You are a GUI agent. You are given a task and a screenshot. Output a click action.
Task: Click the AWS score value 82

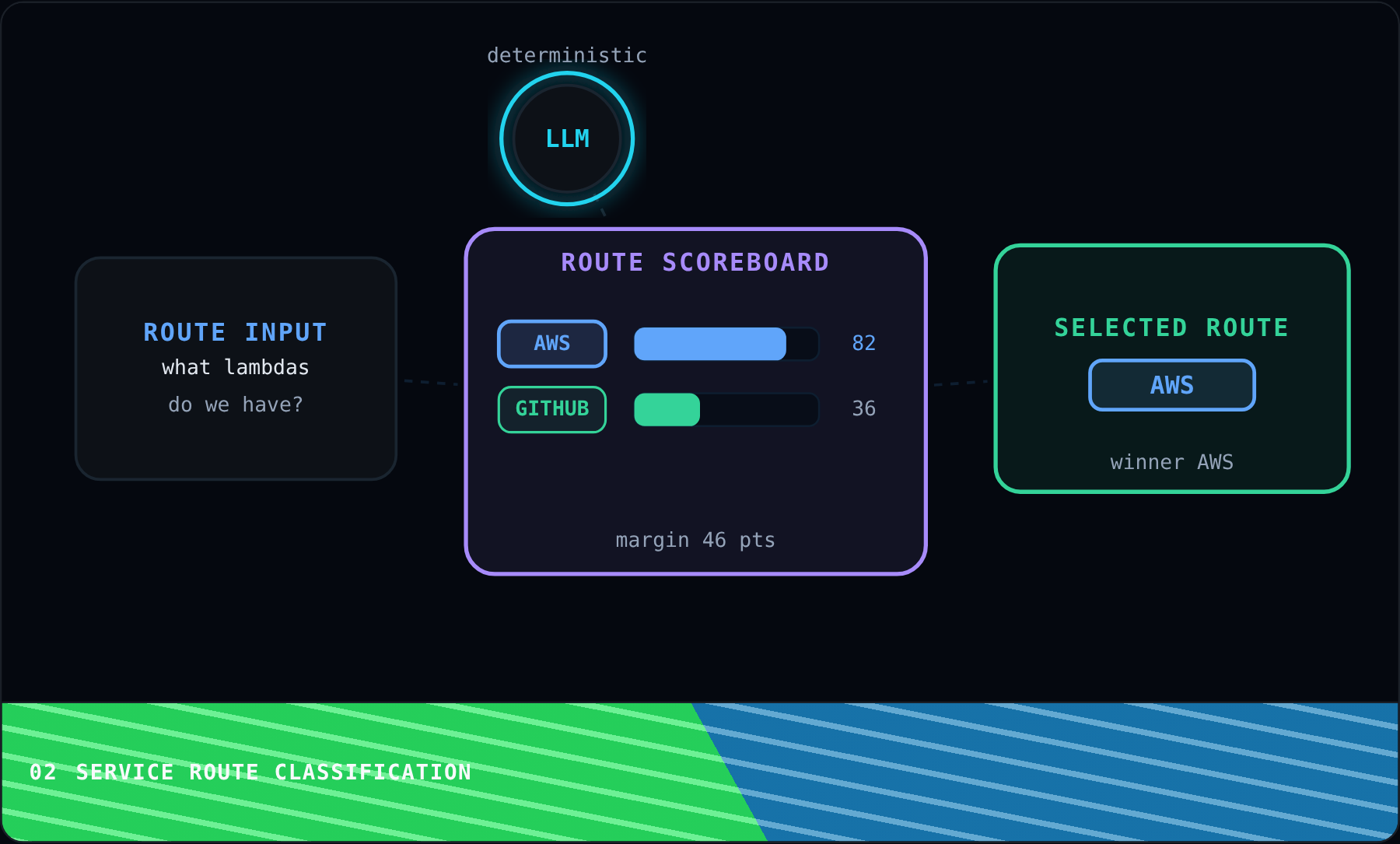[x=863, y=343]
